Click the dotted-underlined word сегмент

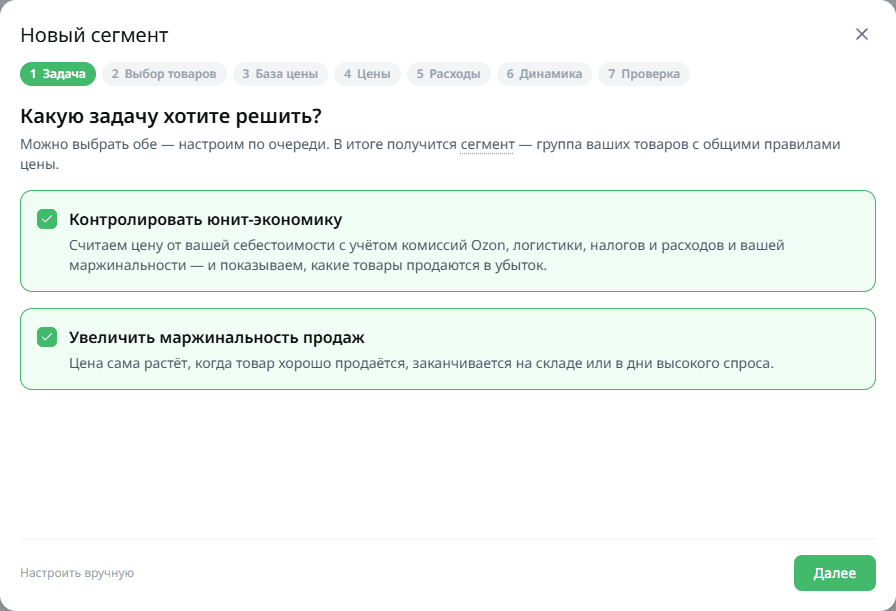tap(487, 145)
